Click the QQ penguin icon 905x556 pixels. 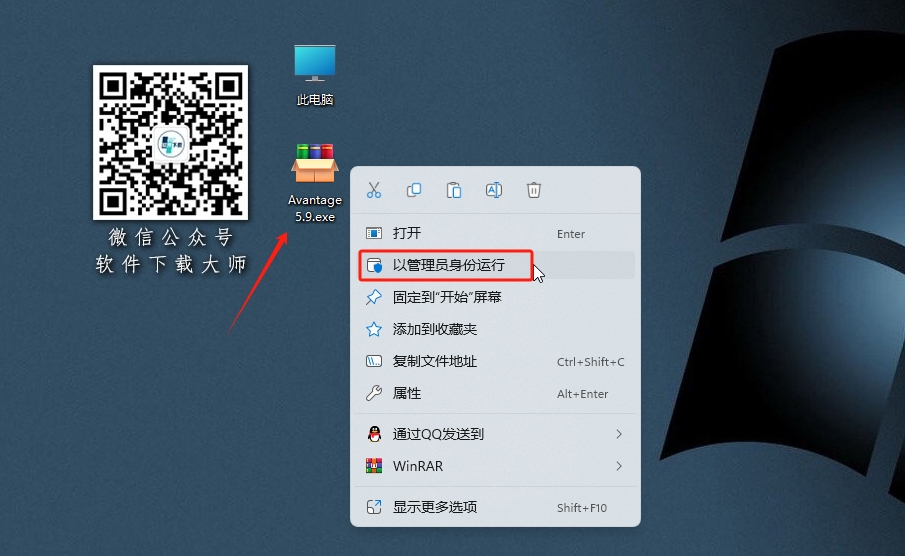[374, 434]
